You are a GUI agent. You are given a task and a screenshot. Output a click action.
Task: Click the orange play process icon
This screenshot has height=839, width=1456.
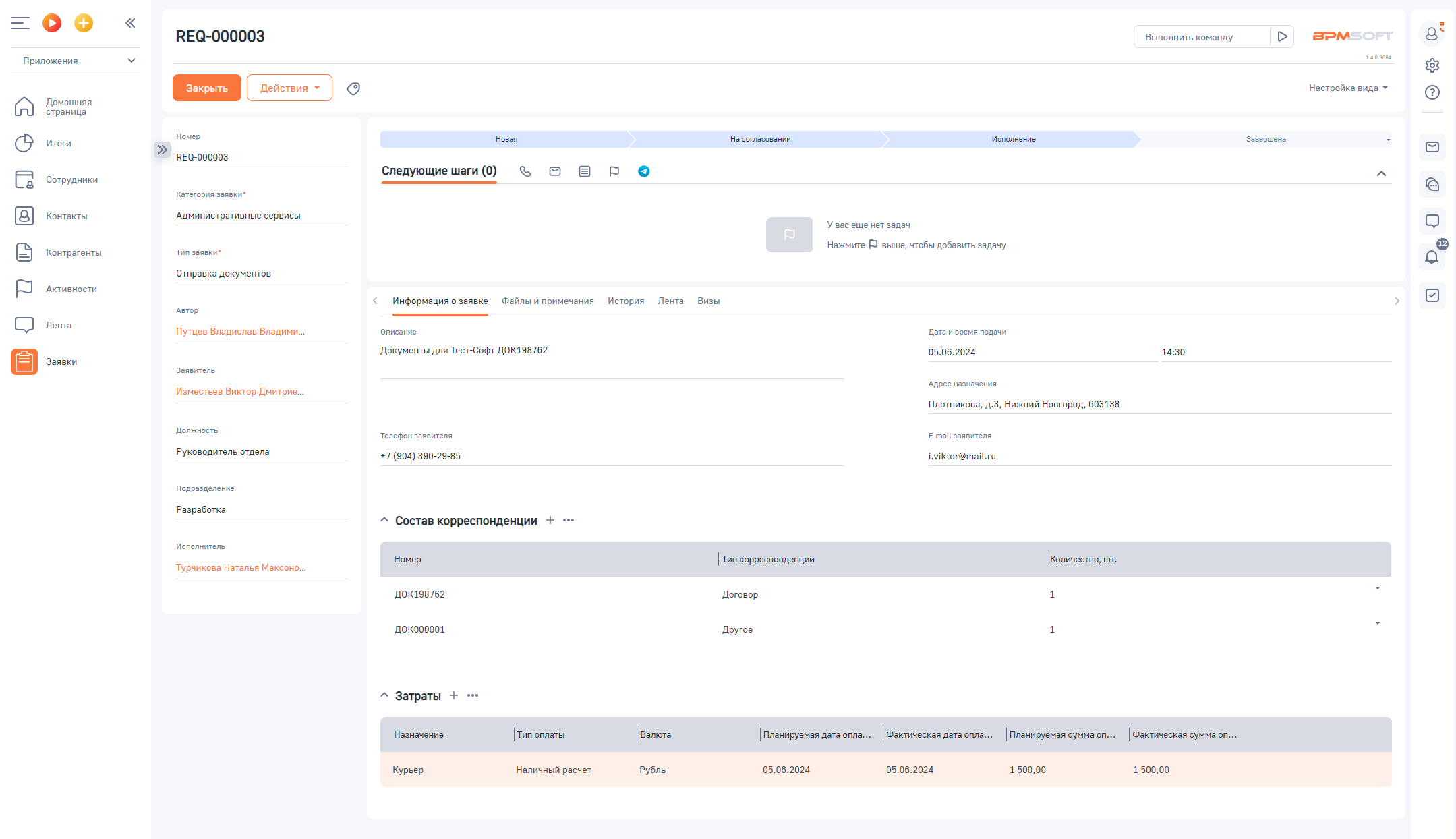coord(52,23)
